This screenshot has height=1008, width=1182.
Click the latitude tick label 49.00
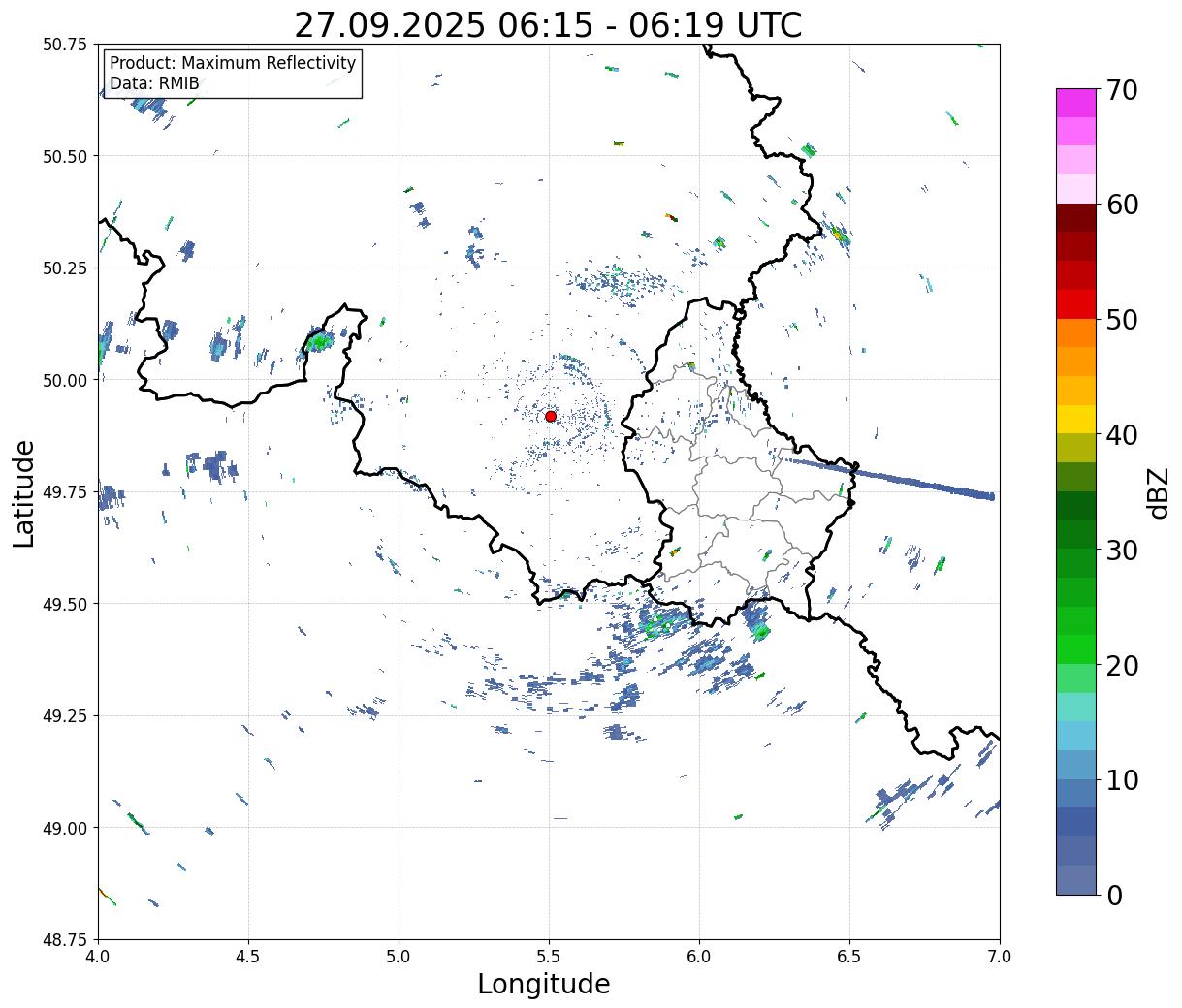(x=65, y=828)
